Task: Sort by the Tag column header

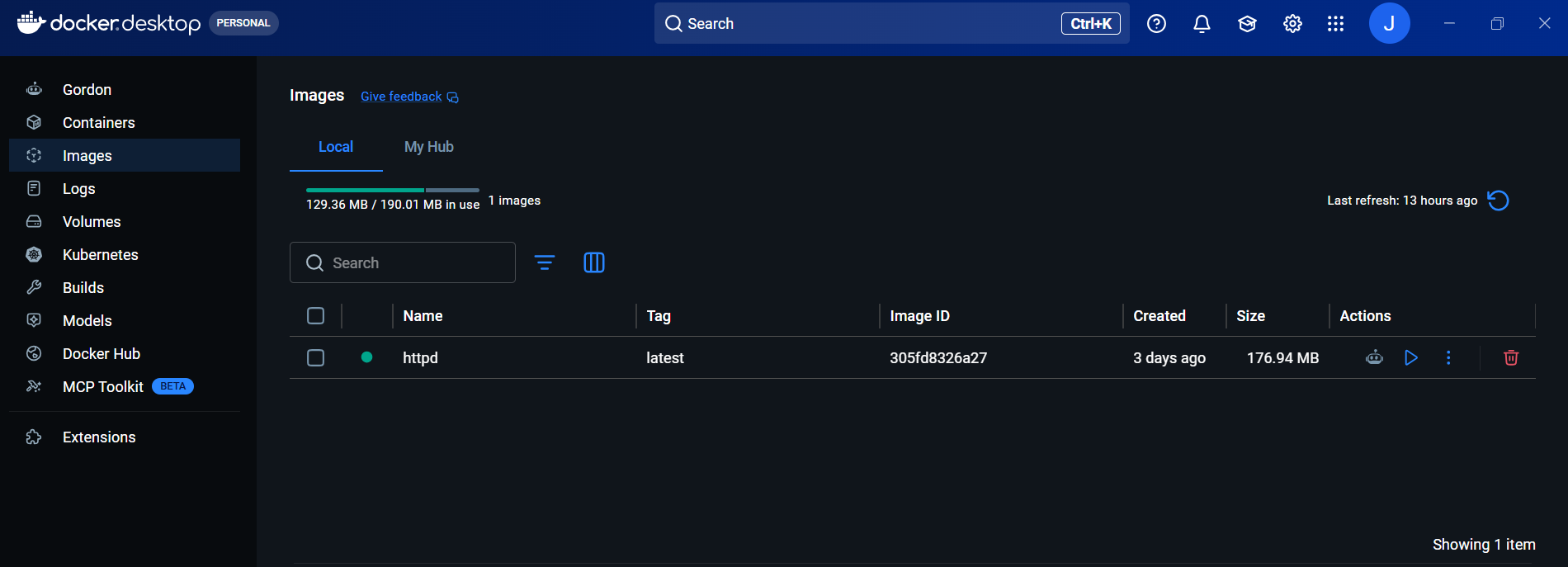Action: point(659,316)
